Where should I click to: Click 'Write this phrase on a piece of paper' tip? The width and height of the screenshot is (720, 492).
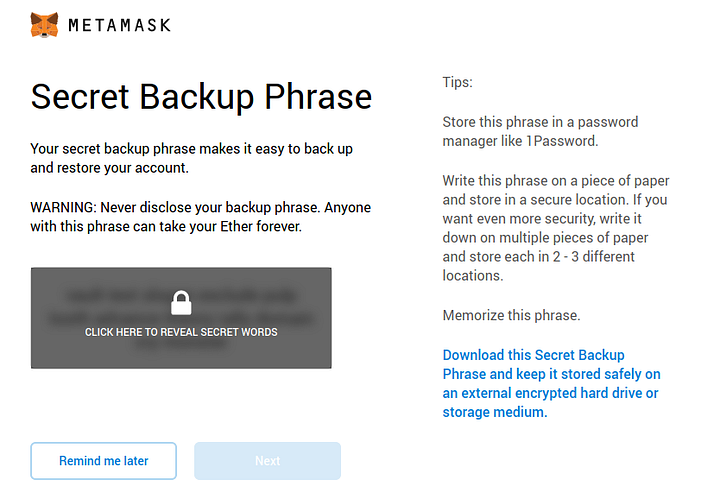click(556, 181)
